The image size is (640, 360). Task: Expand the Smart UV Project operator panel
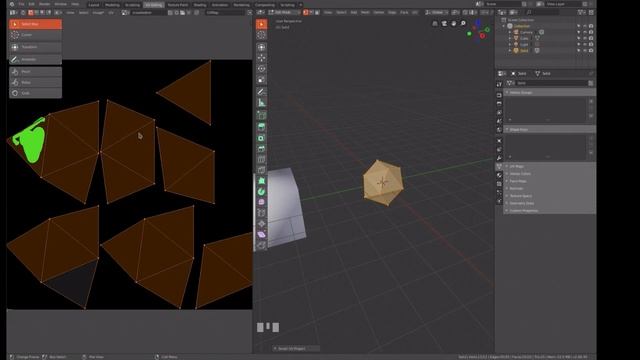[296, 349]
